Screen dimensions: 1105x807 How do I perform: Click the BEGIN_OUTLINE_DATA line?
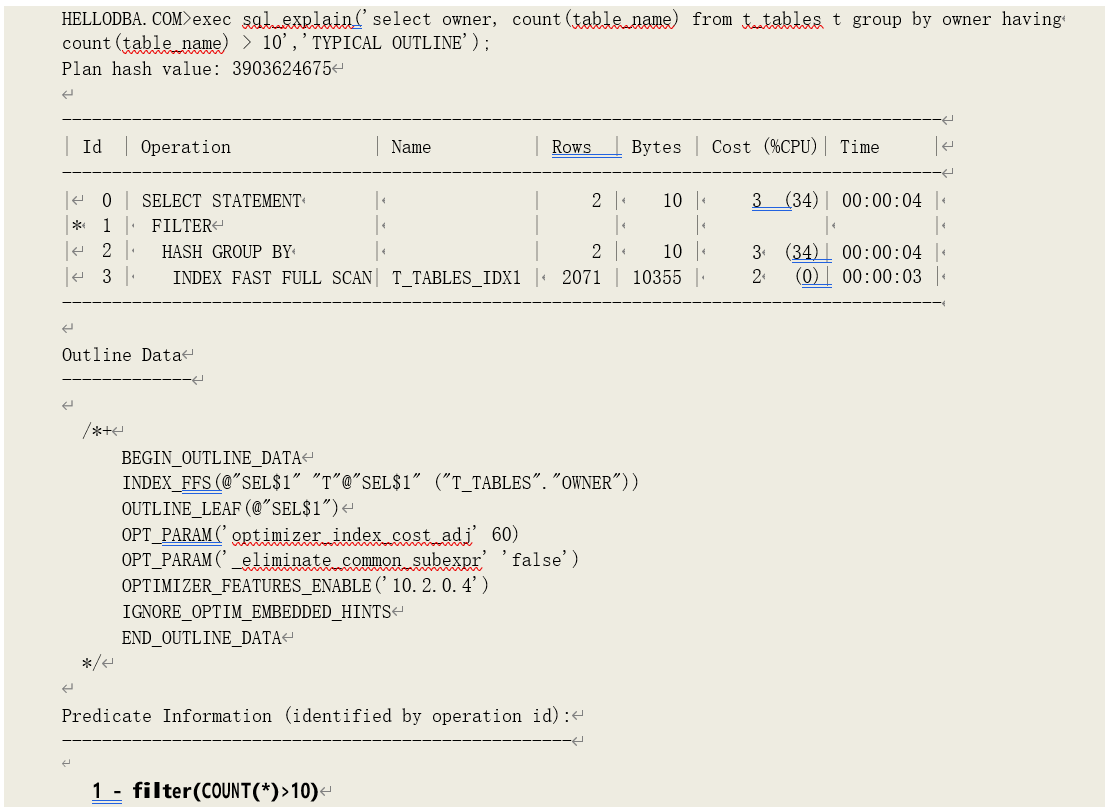(x=211, y=458)
